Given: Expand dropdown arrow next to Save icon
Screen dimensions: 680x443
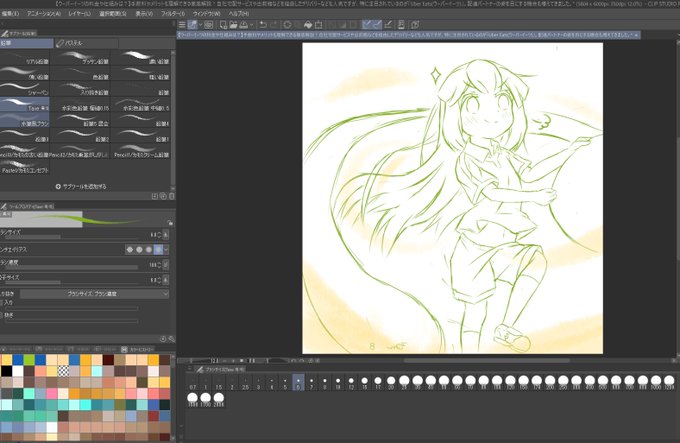Looking at the screenshot, I should coord(252,25).
